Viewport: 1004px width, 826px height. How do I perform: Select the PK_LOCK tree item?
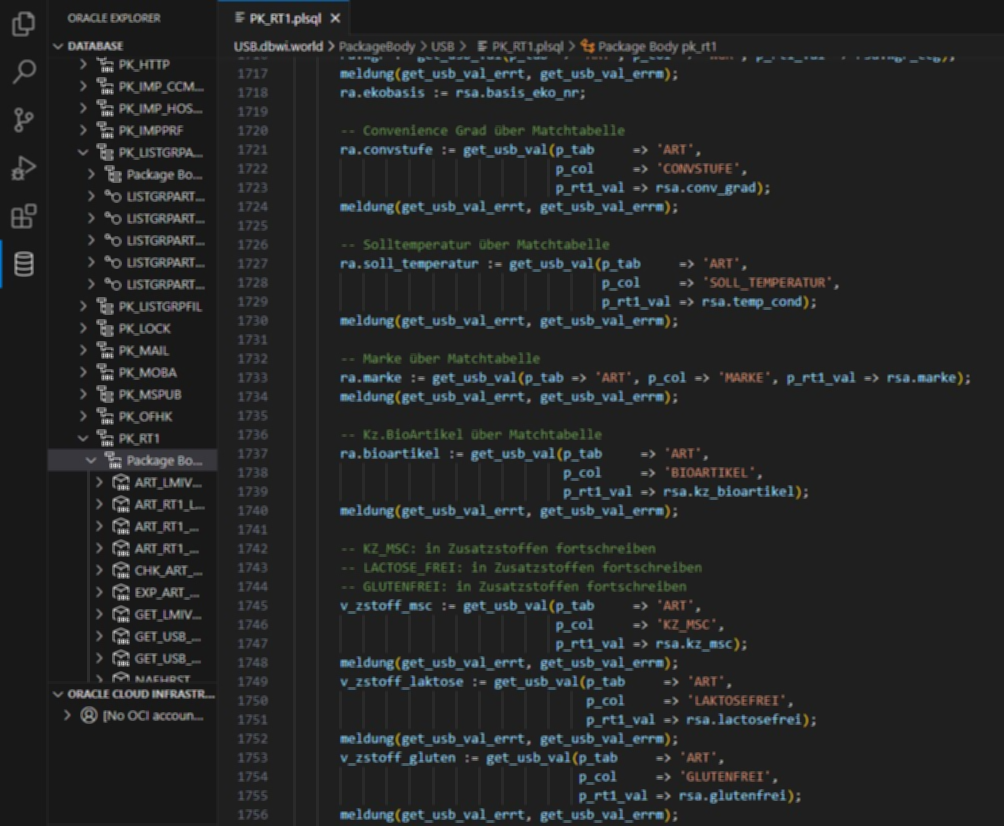click(x=144, y=328)
